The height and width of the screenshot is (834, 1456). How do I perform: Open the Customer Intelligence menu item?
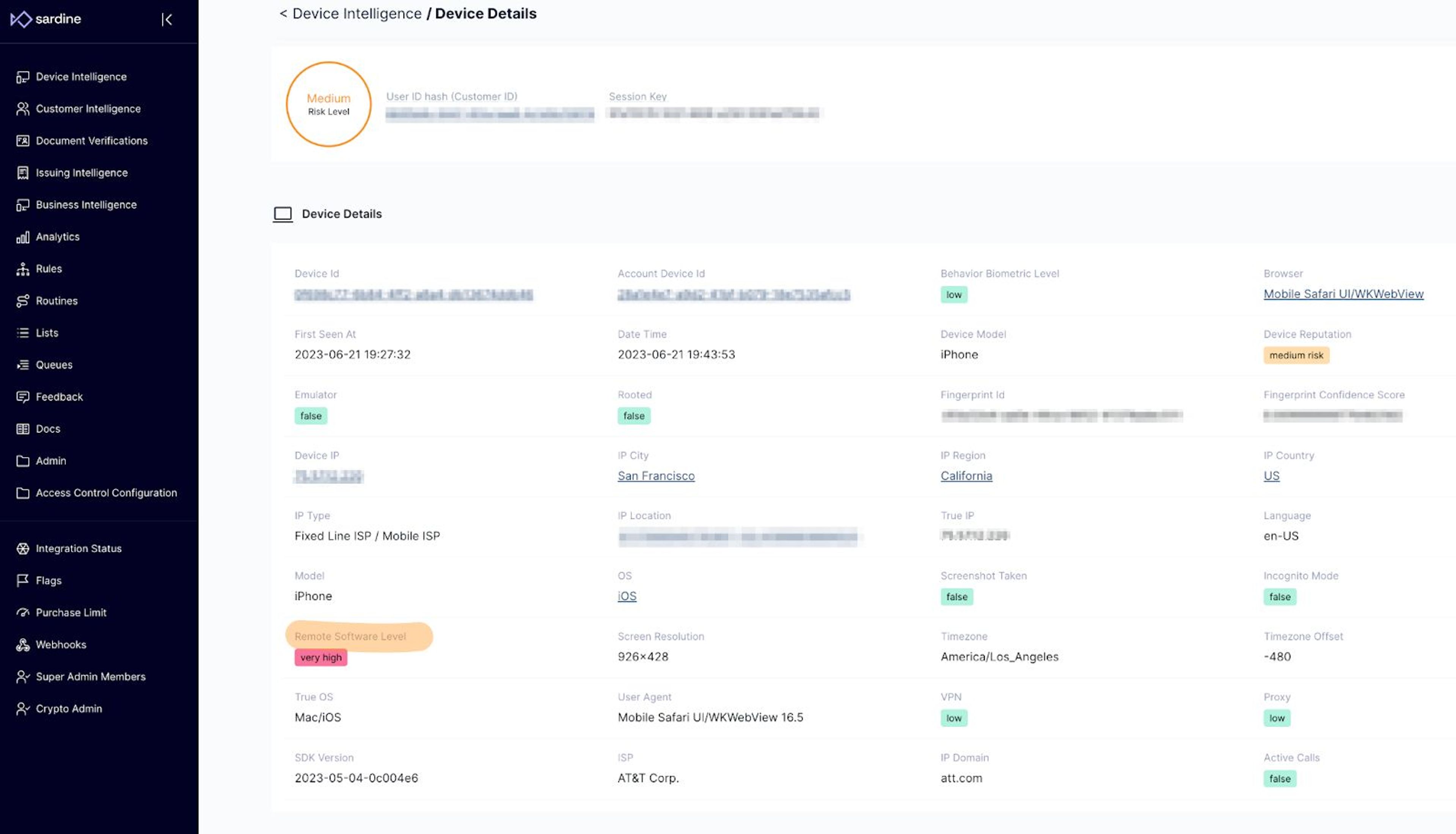coord(88,109)
